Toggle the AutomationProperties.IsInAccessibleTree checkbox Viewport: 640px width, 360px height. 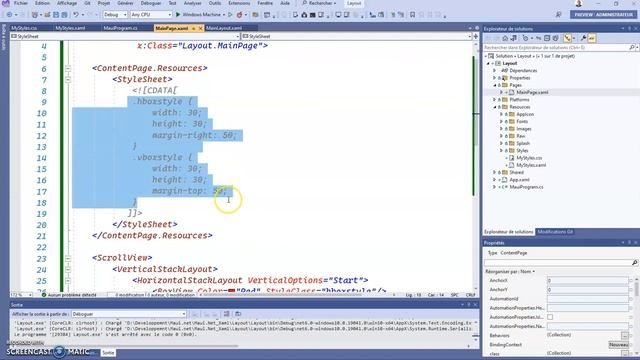[550, 317]
